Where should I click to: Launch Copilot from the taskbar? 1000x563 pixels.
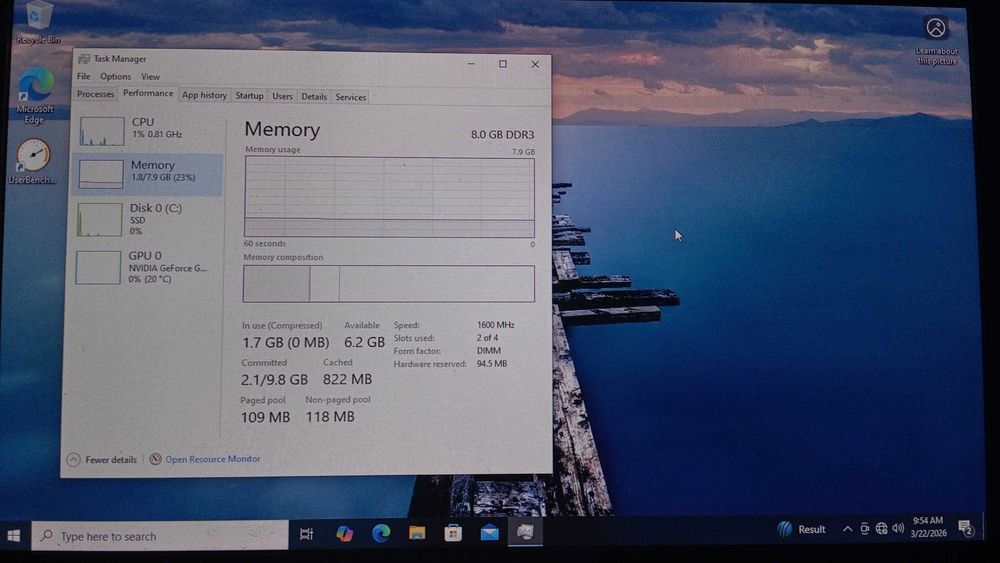click(344, 533)
